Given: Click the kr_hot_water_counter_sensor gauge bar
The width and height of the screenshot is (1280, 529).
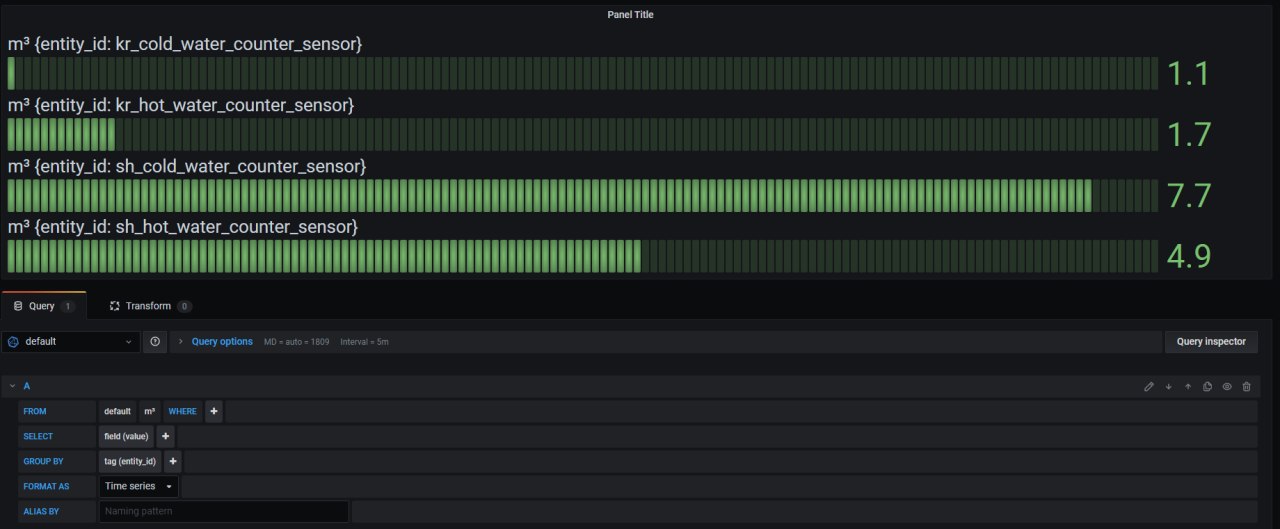Looking at the screenshot, I should tap(582, 134).
